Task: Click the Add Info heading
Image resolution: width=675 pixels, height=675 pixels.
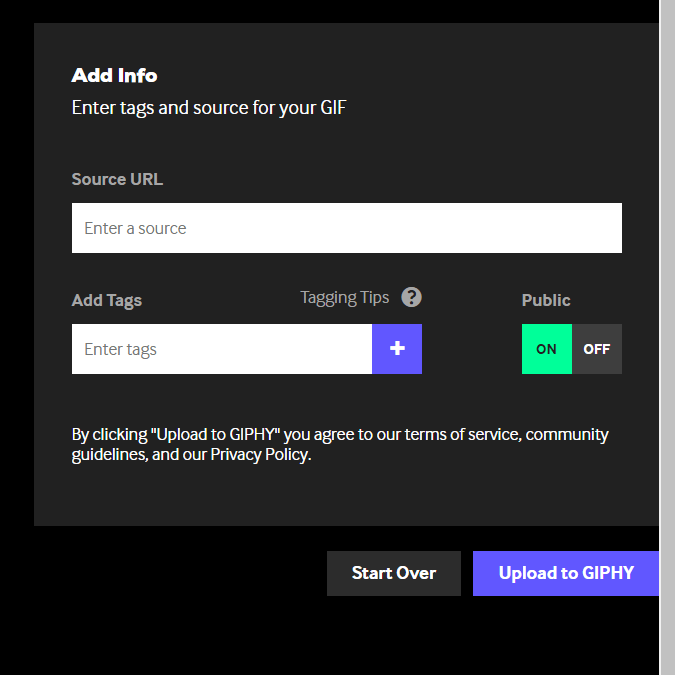Action: click(115, 75)
